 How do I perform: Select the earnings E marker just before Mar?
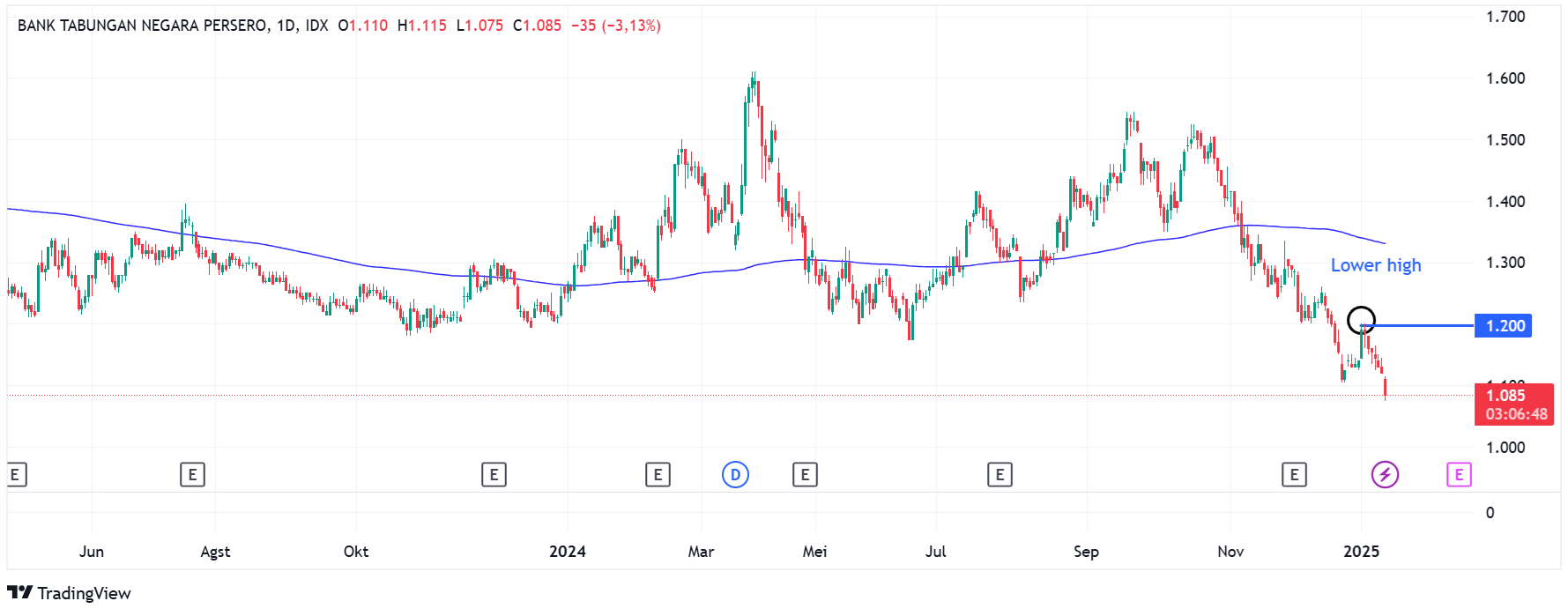coord(658,475)
